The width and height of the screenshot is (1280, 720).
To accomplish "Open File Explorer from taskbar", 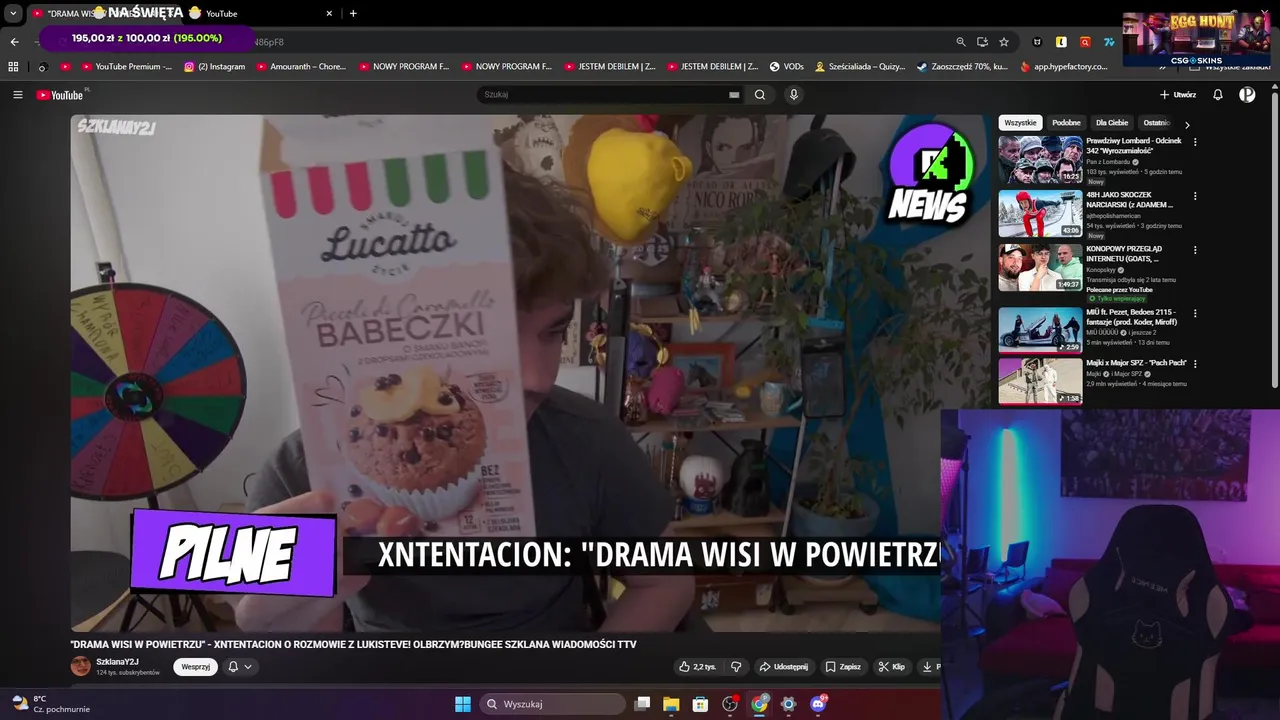I will click(x=671, y=704).
